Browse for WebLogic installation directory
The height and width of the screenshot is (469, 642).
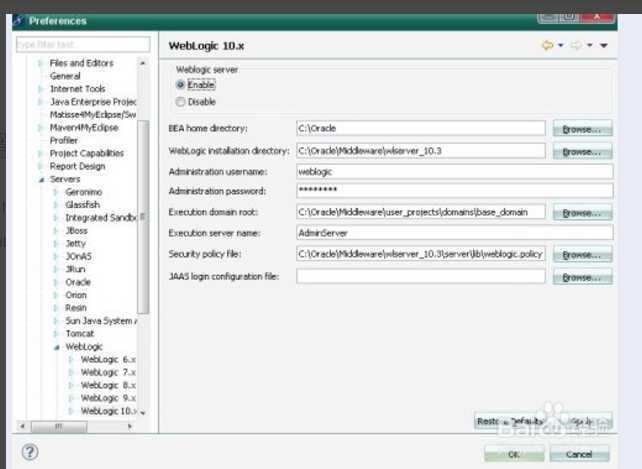tap(582, 151)
